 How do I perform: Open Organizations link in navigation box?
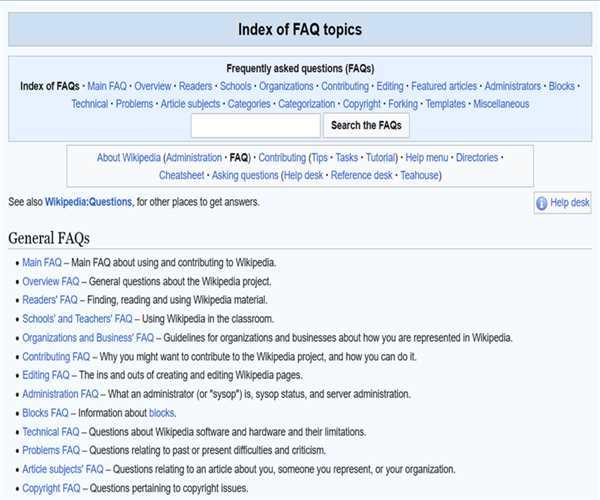click(286, 86)
